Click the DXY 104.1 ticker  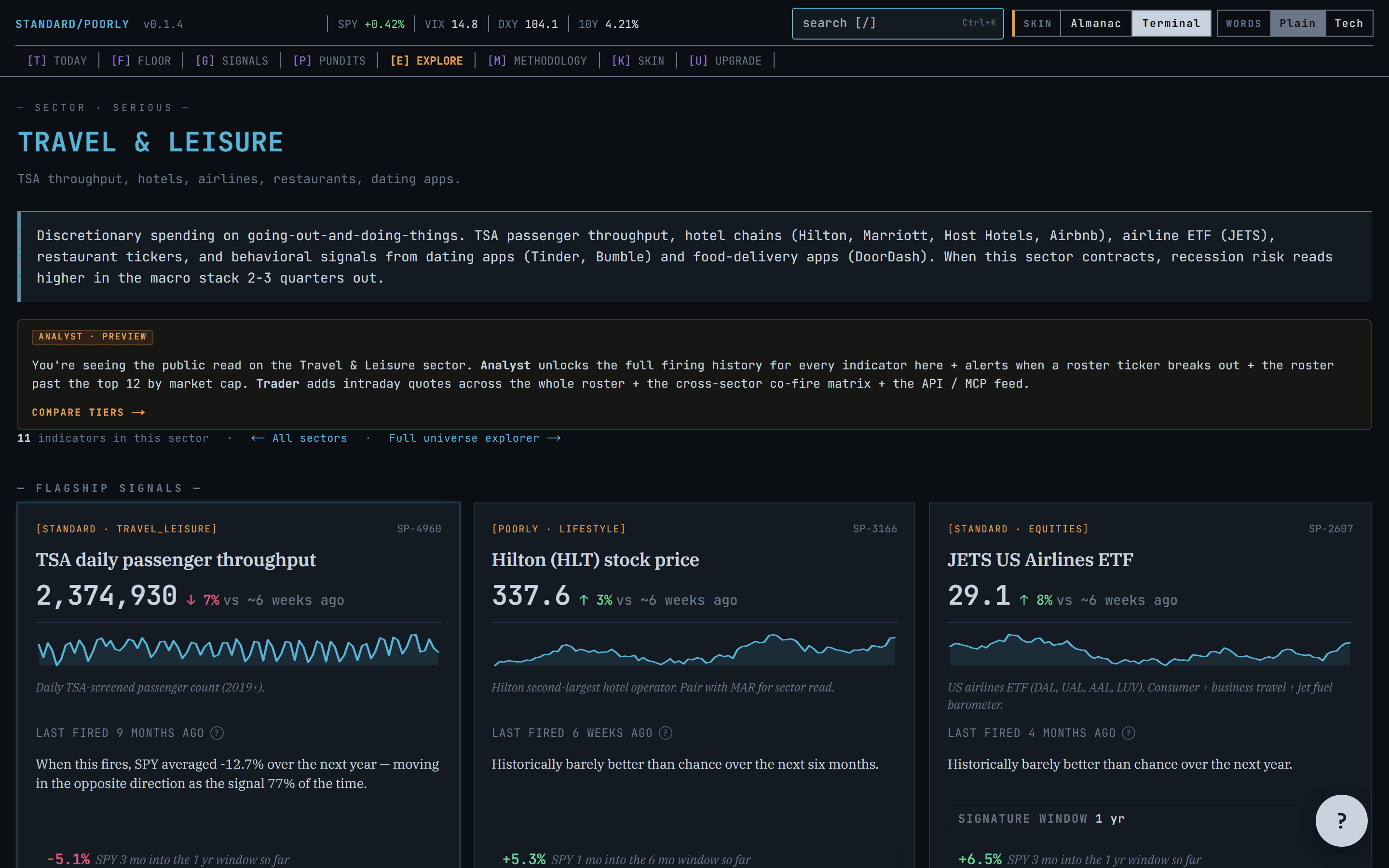coord(528,24)
